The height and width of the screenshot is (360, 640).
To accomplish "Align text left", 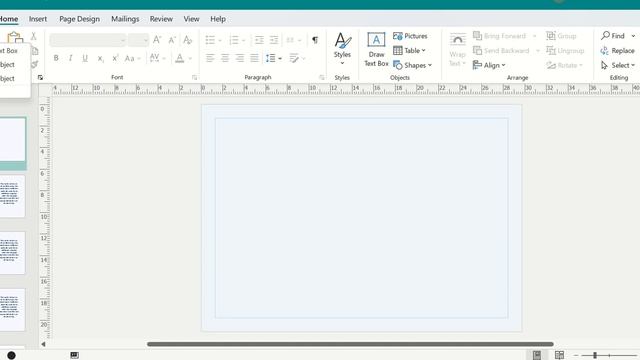I will click(210, 58).
